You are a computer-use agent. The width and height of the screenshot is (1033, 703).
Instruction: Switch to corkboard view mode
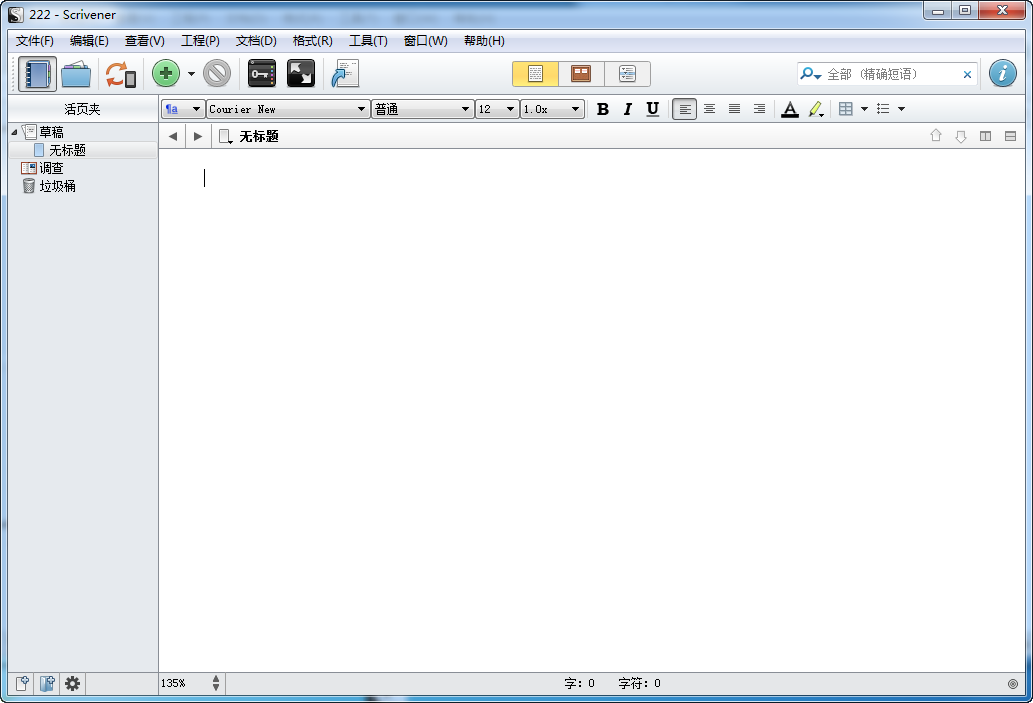point(581,74)
